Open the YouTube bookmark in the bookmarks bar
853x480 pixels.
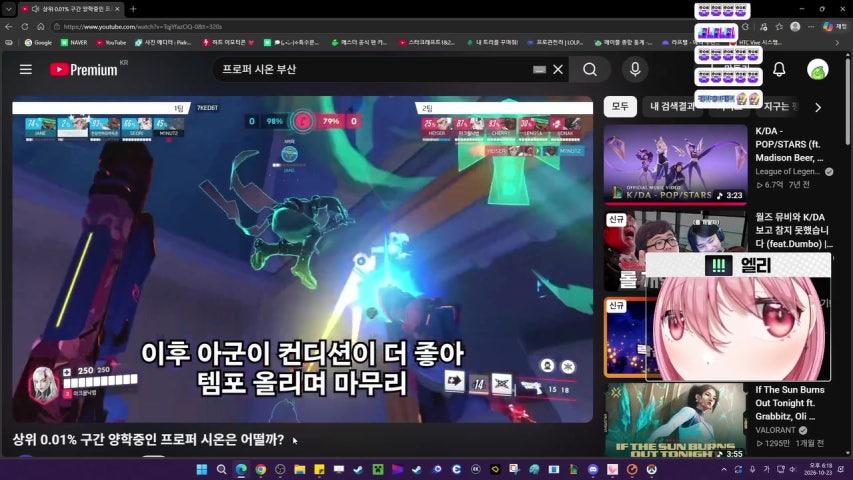click(x=111, y=42)
